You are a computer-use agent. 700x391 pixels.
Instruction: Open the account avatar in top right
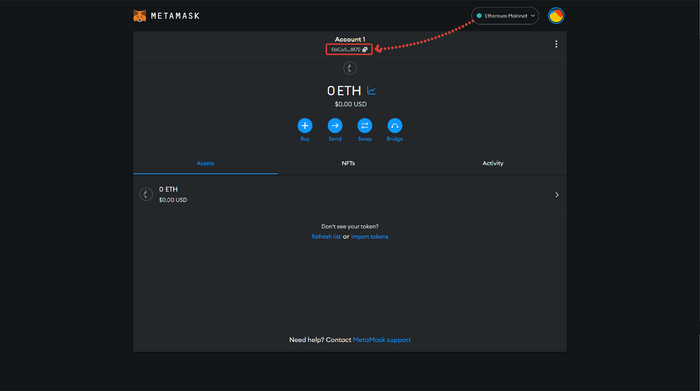click(556, 16)
